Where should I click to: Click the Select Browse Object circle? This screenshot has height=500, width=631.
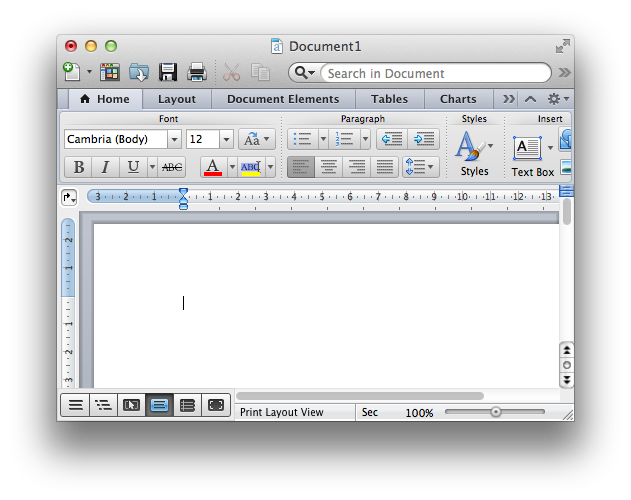567,365
